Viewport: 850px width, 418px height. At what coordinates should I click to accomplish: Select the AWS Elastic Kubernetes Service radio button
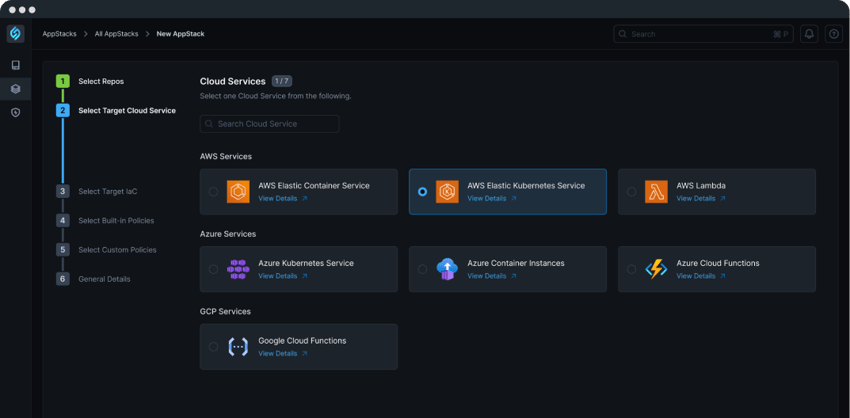click(423, 192)
